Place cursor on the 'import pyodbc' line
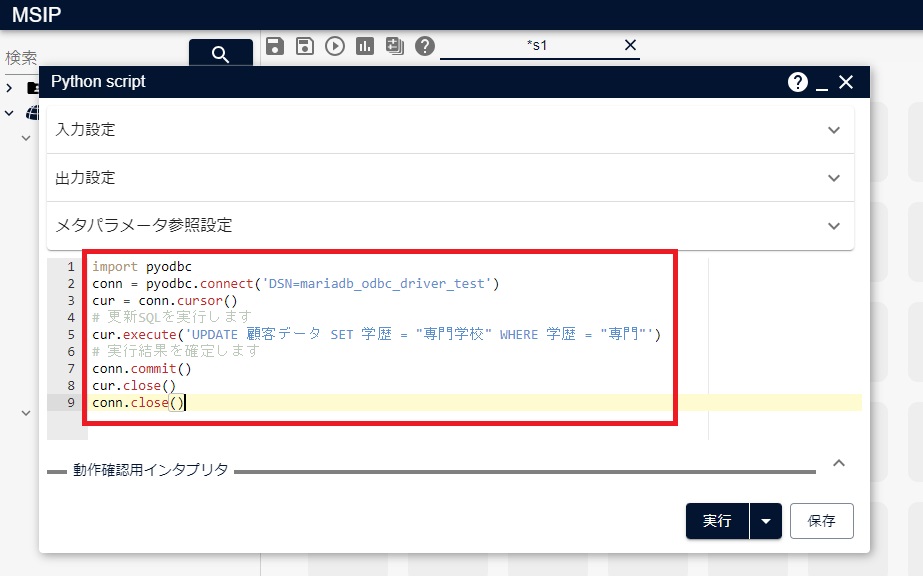Screen dimensions: 923x576 [142, 267]
